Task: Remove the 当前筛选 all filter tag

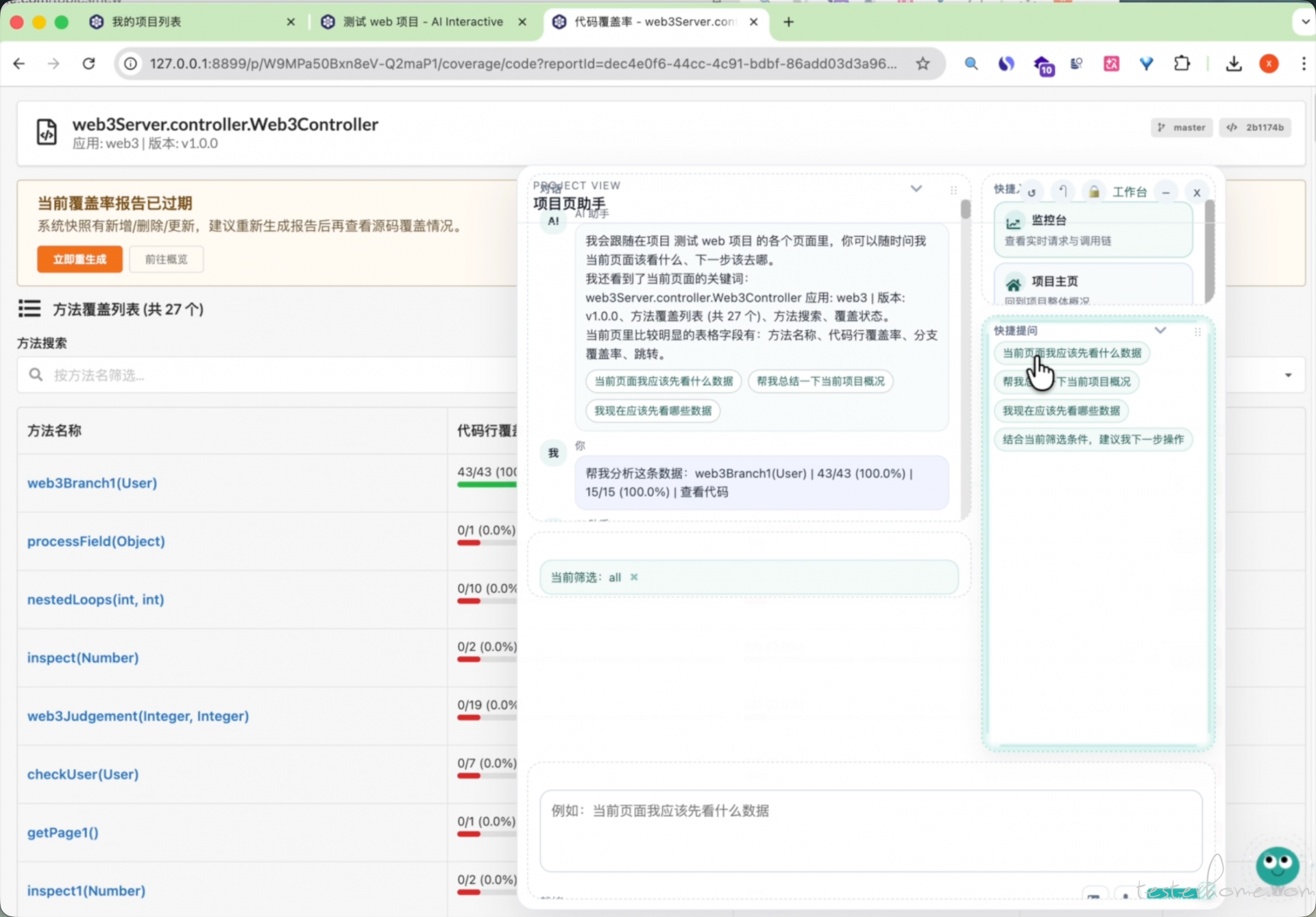Action: 634,577
